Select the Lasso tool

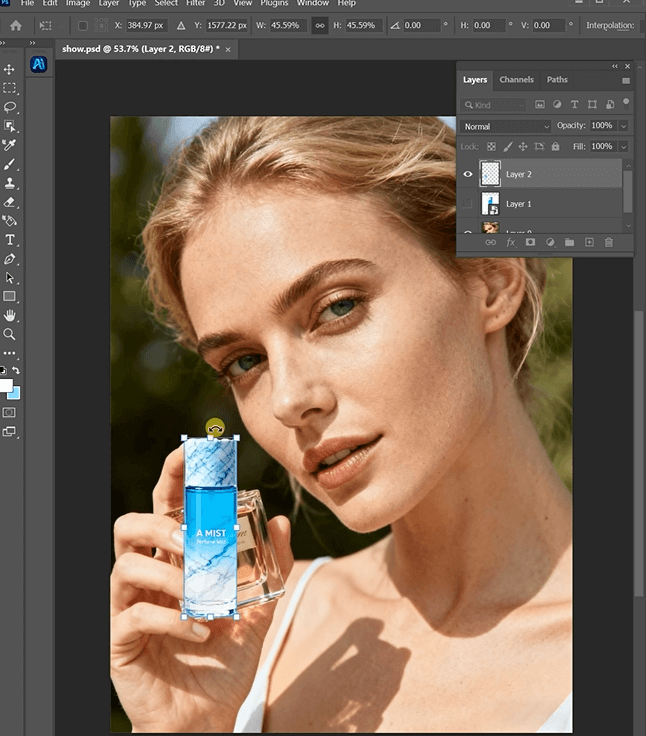[10, 107]
